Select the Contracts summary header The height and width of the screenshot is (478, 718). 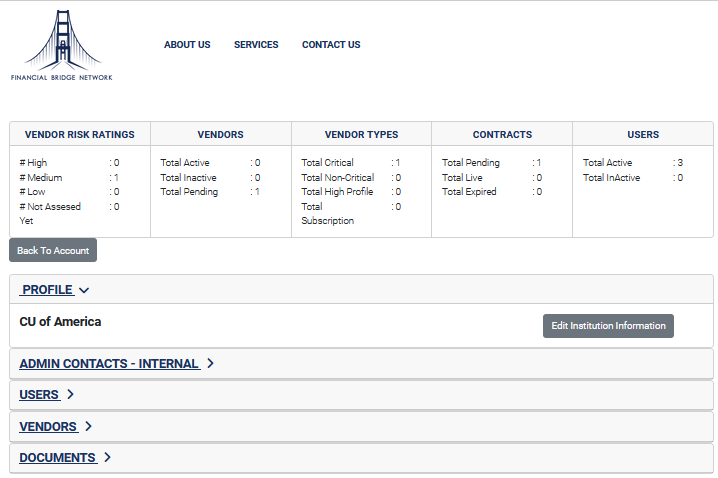502,135
